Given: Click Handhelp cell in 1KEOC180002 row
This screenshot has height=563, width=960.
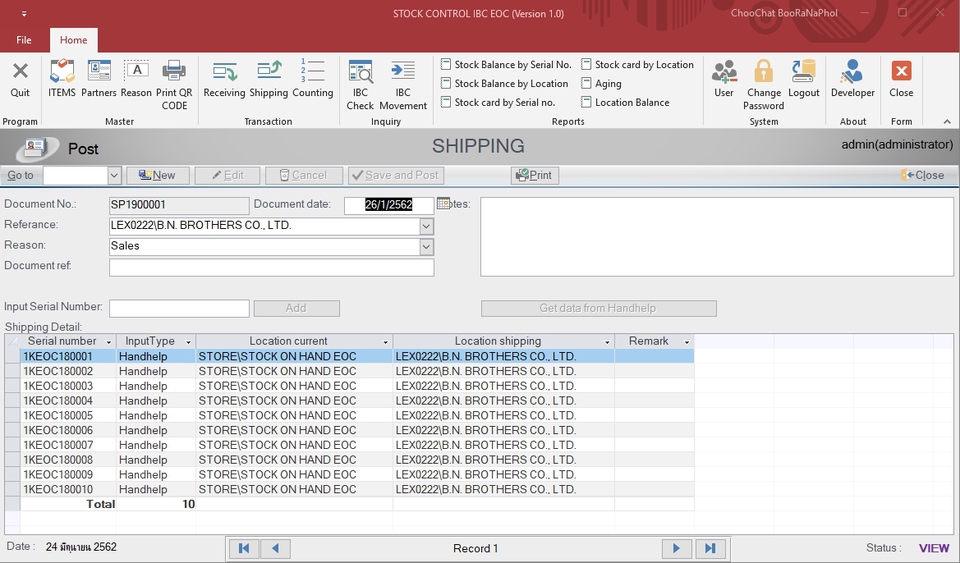Looking at the screenshot, I should [156, 371].
